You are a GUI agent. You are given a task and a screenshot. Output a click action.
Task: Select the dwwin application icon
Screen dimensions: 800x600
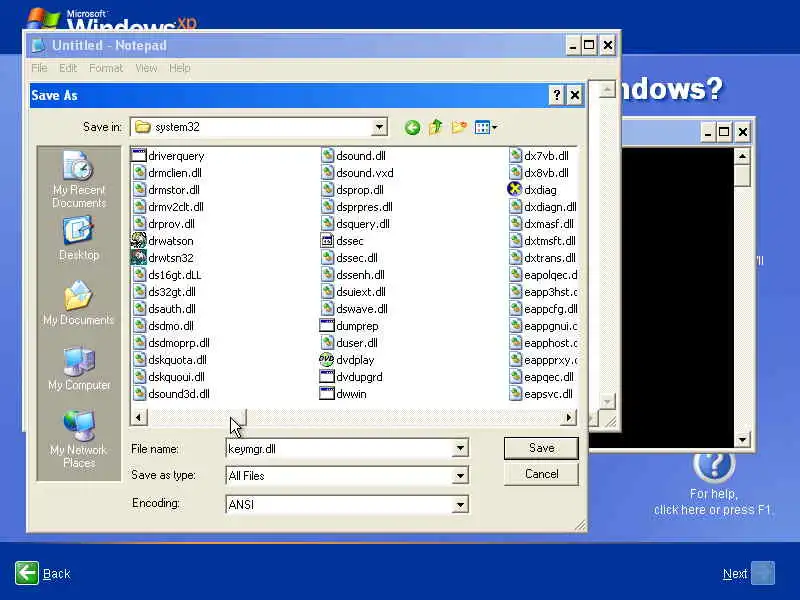tap(327, 393)
